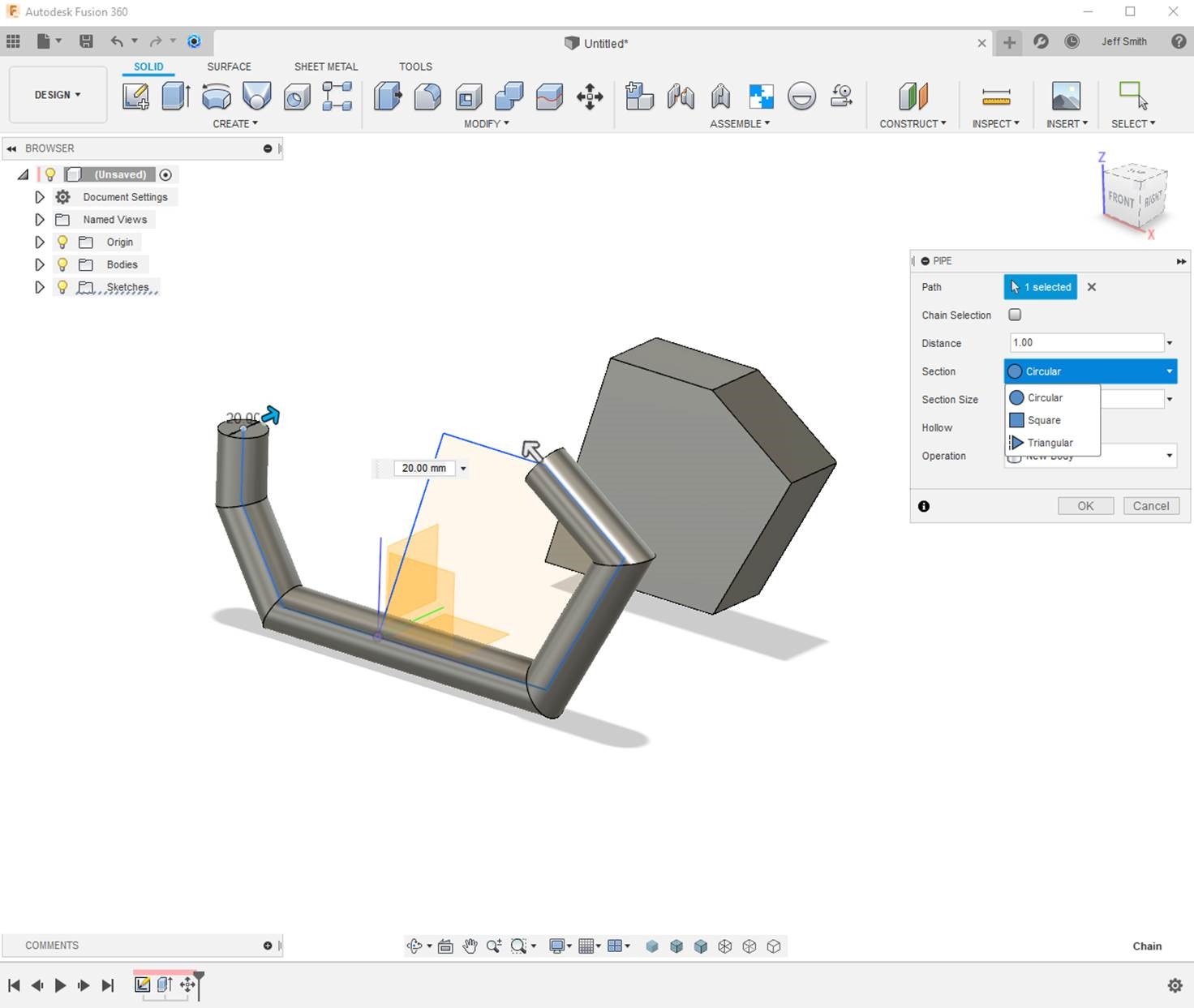Choose Triangular from the Section list

1050,443
